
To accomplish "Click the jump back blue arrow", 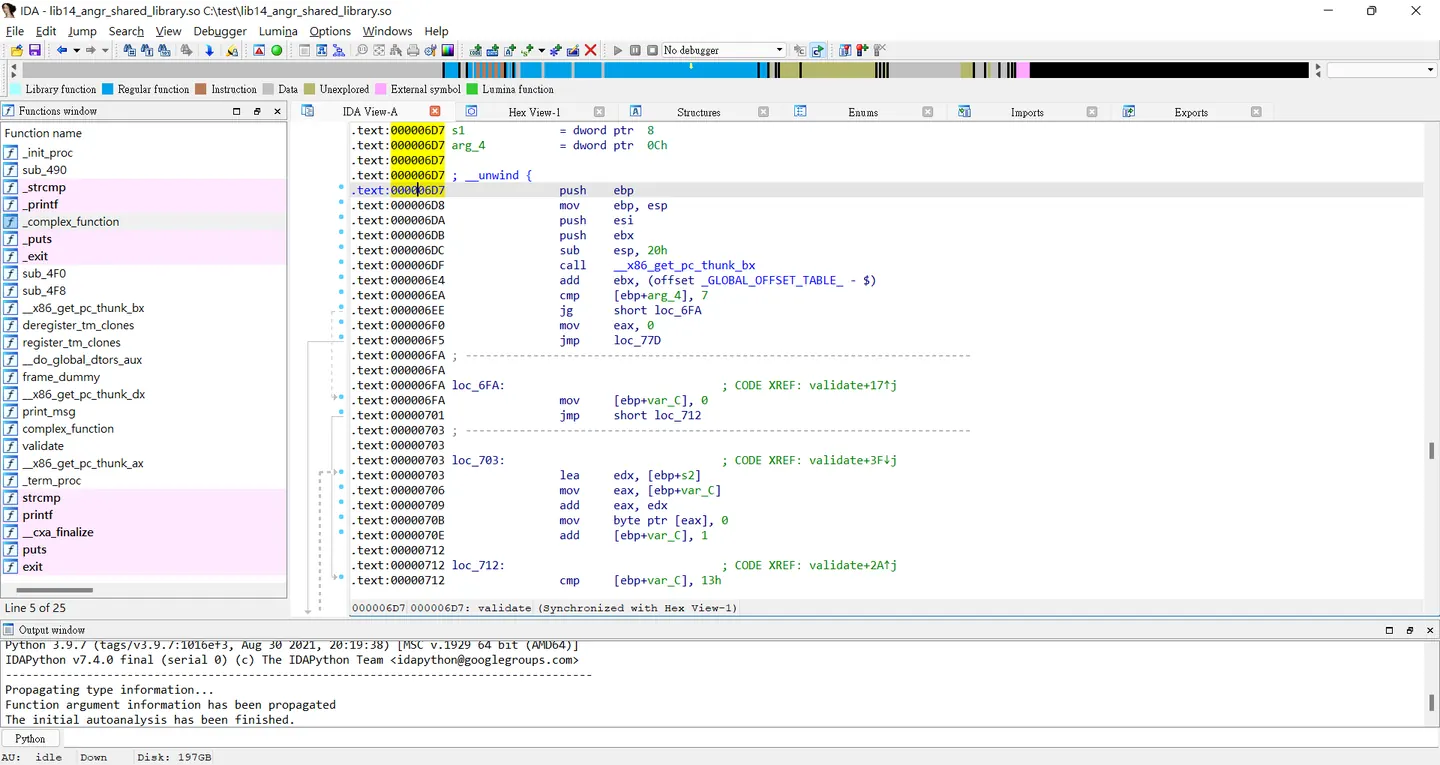I will coord(62,50).
